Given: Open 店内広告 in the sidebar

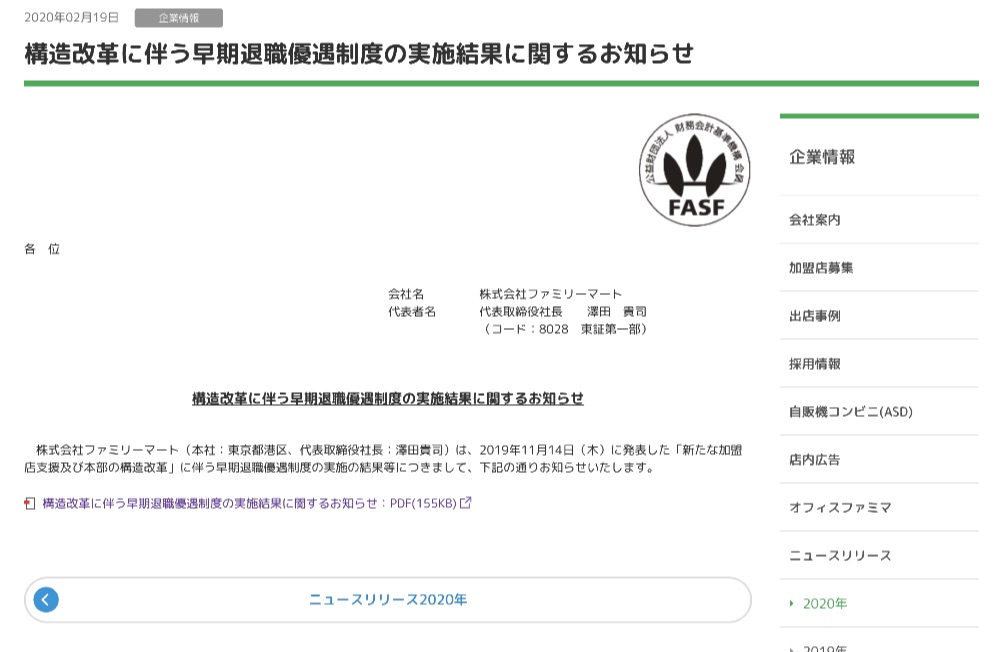Looking at the screenshot, I should pyautogui.click(x=879, y=459).
